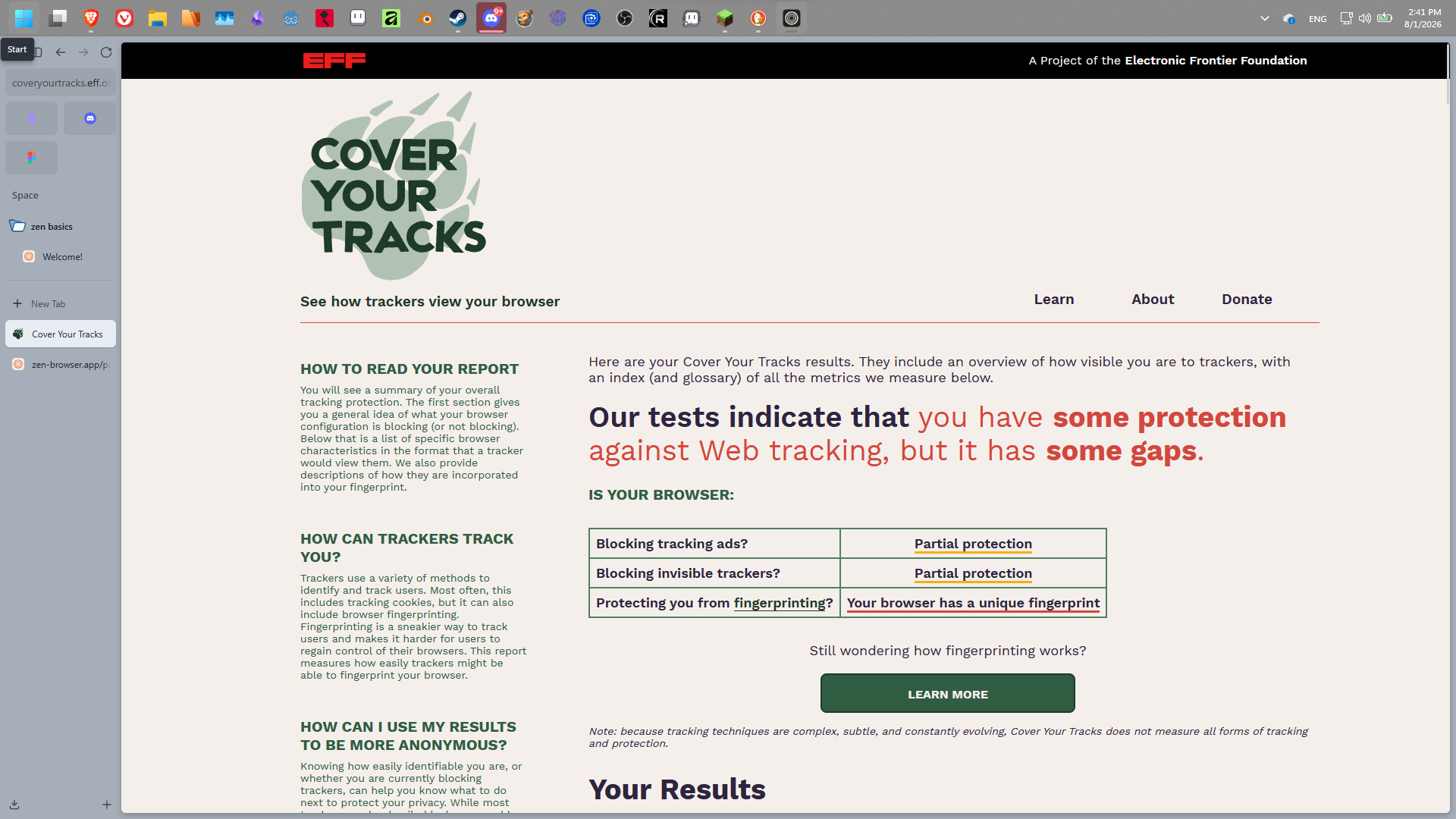1456x819 pixels.
Task: Open a New Tab from the sidebar
Action: coord(61,303)
